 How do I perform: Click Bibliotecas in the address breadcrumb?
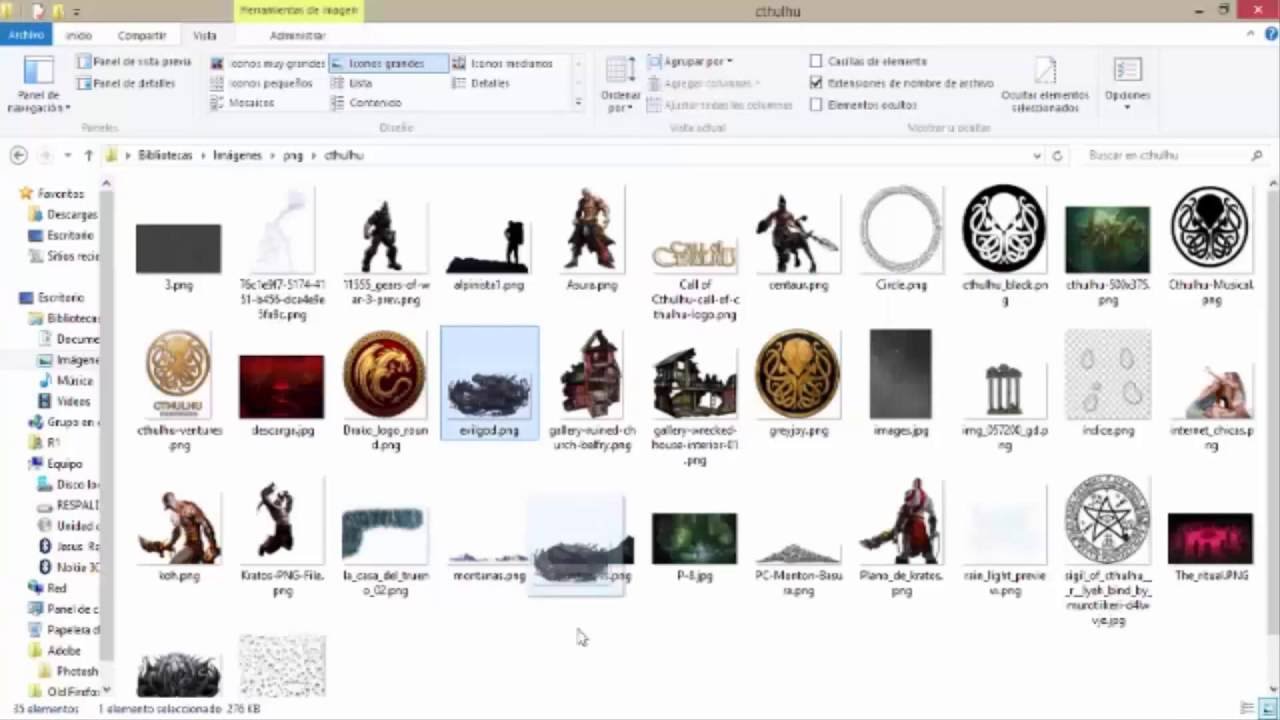point(165,155)
